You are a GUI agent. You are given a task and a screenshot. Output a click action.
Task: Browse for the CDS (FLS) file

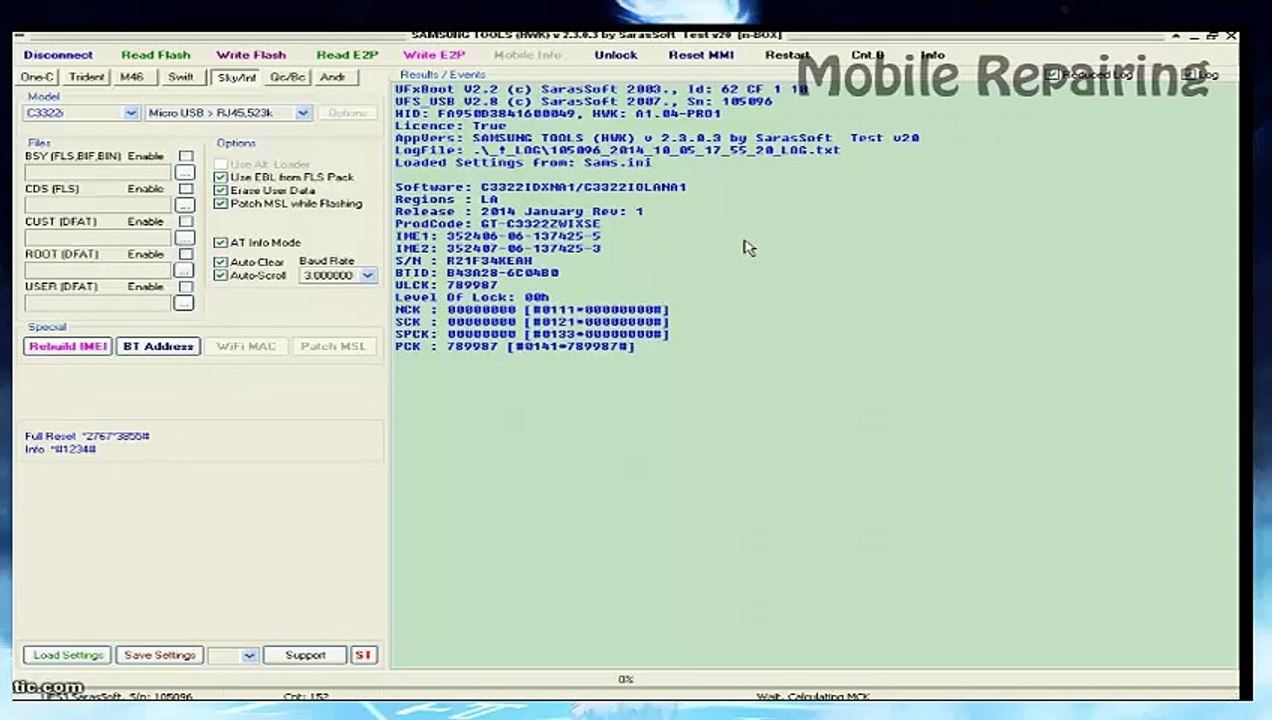pos(184,205)
